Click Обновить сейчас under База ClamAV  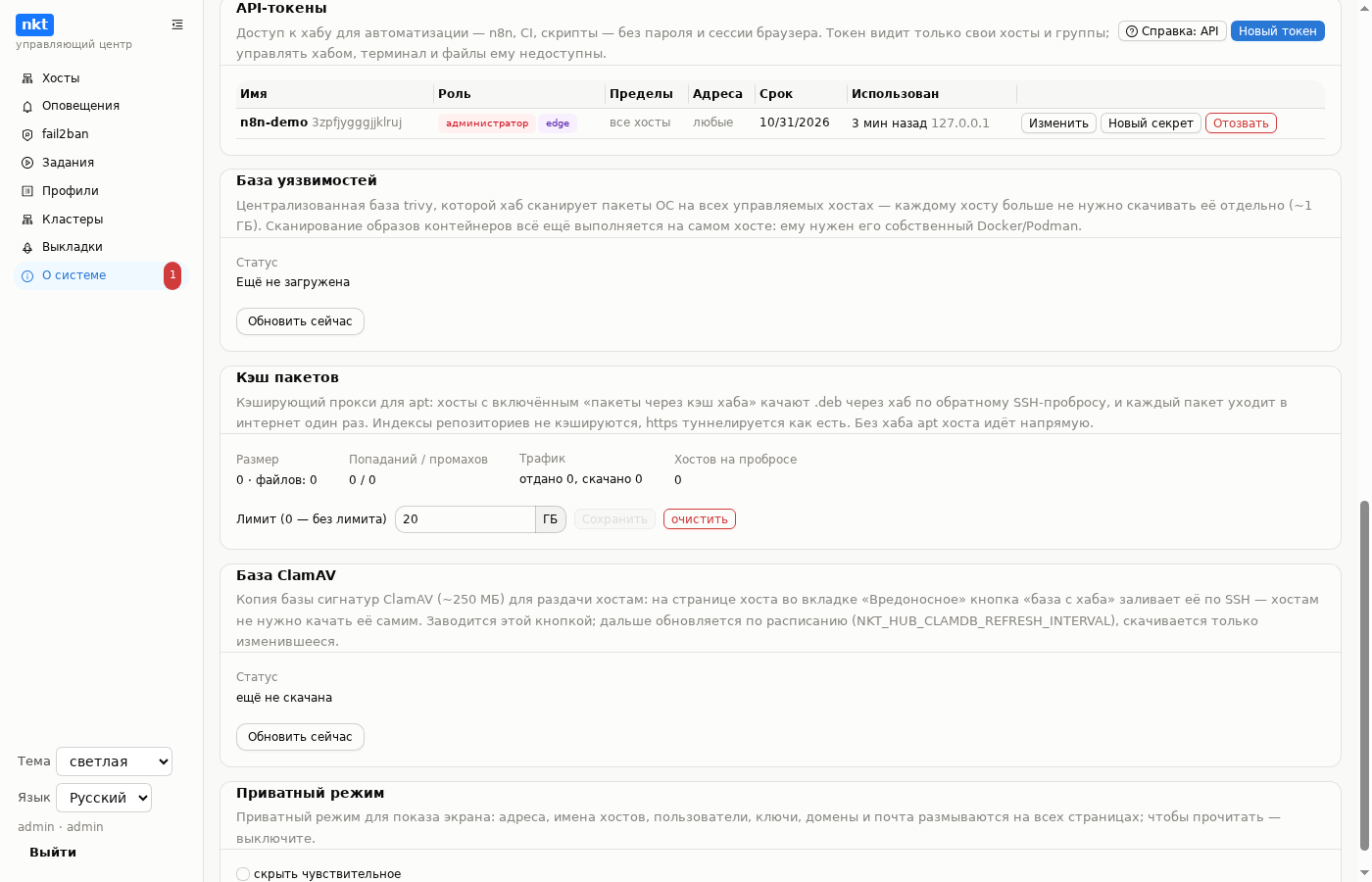point(300,737)
